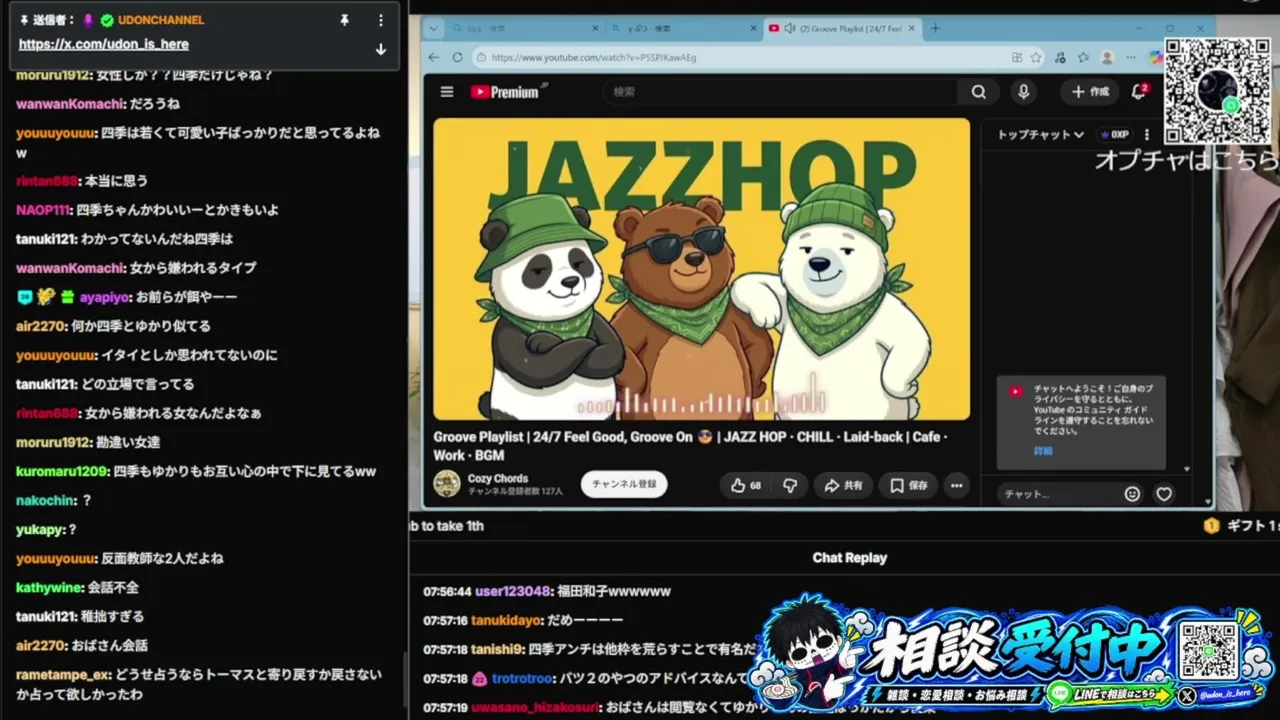This screenshot has width=1280, height=720.
Task: Reload the YouTube page
Action: [x=458, y=57]
